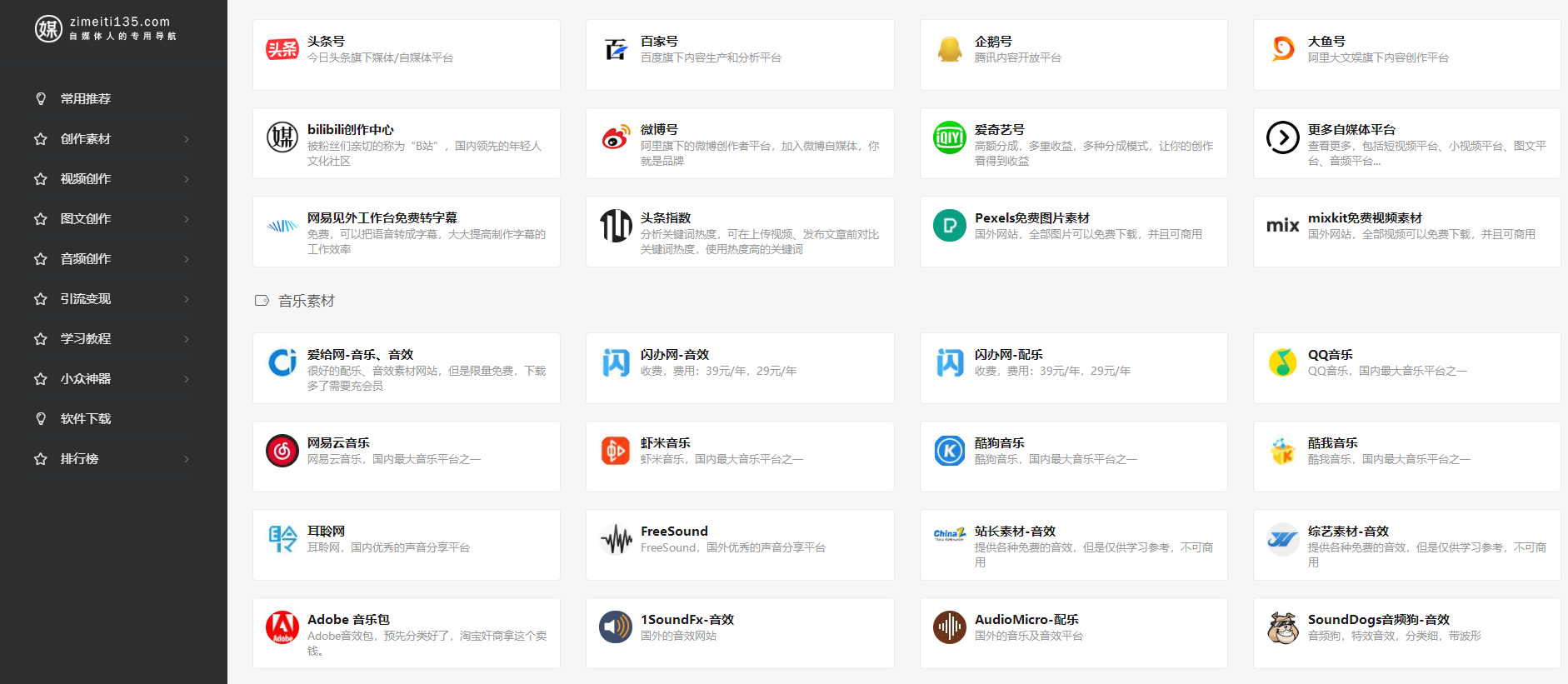Click the SoundDogs bulldog icon

tap(1283, 627)
